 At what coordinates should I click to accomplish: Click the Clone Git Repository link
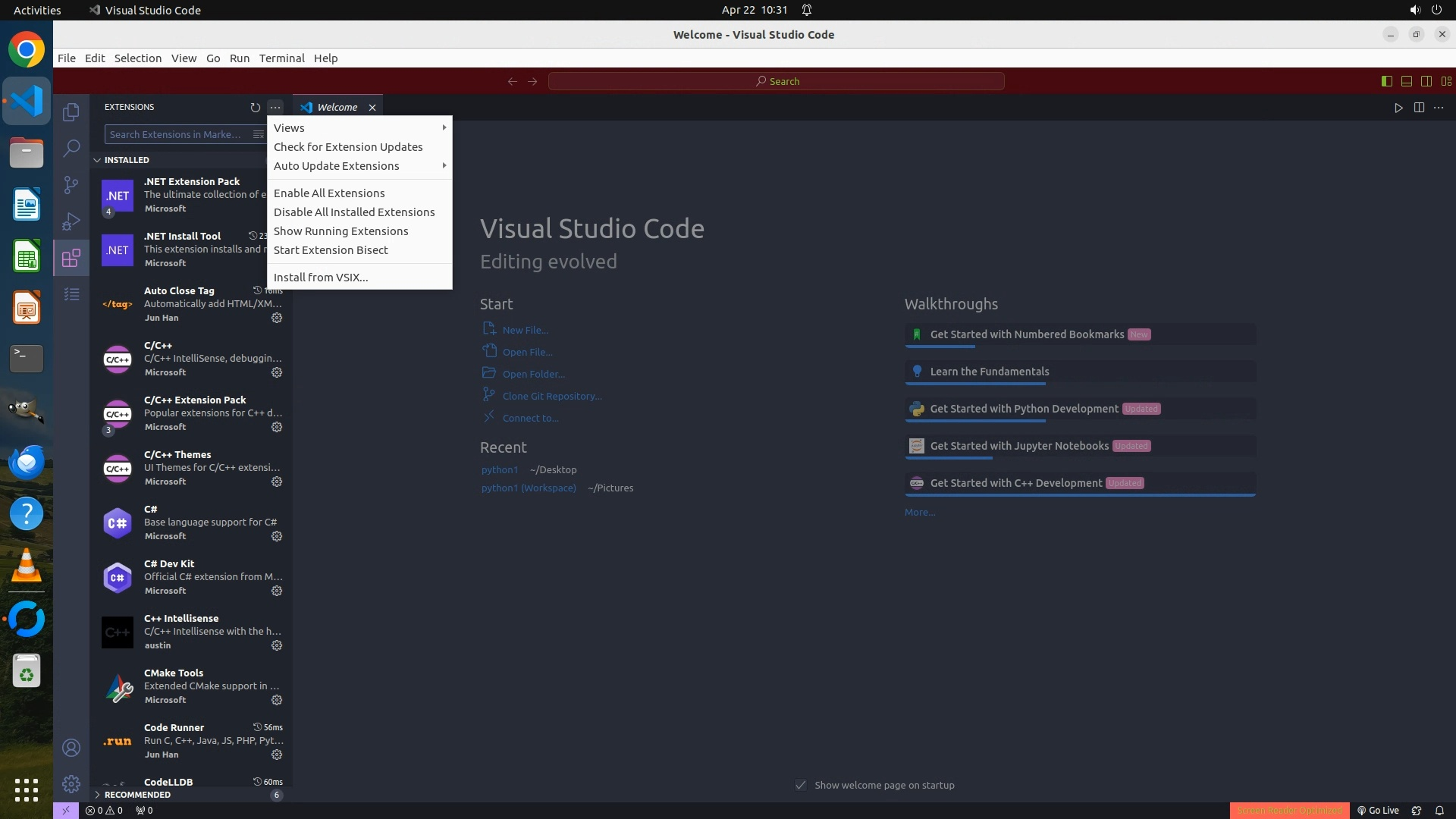pyautogui.click(x=552, y=396)
